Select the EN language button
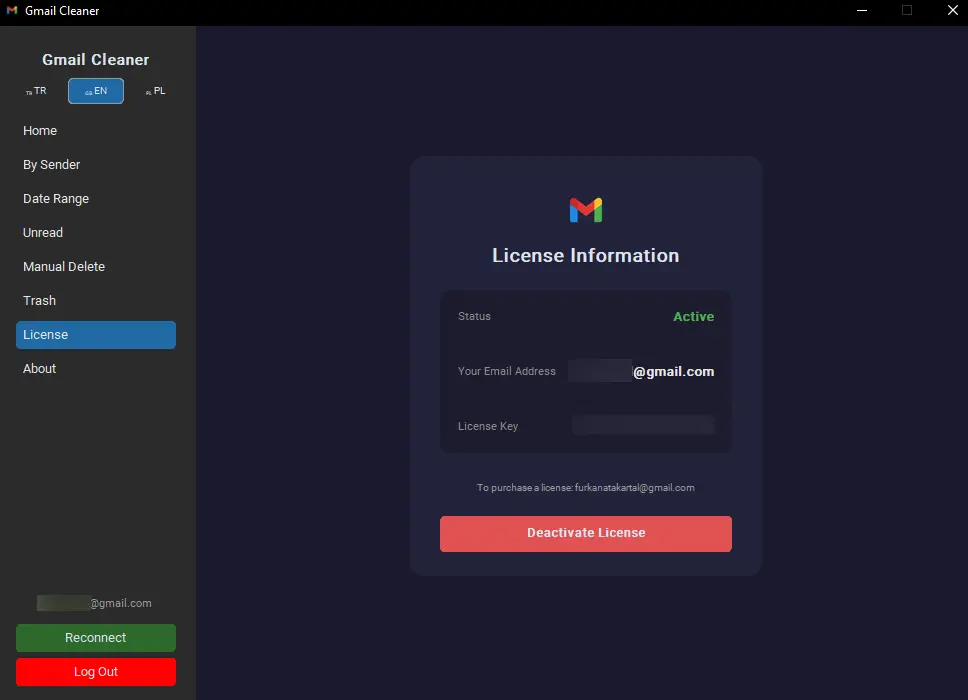 click(96, 91)
